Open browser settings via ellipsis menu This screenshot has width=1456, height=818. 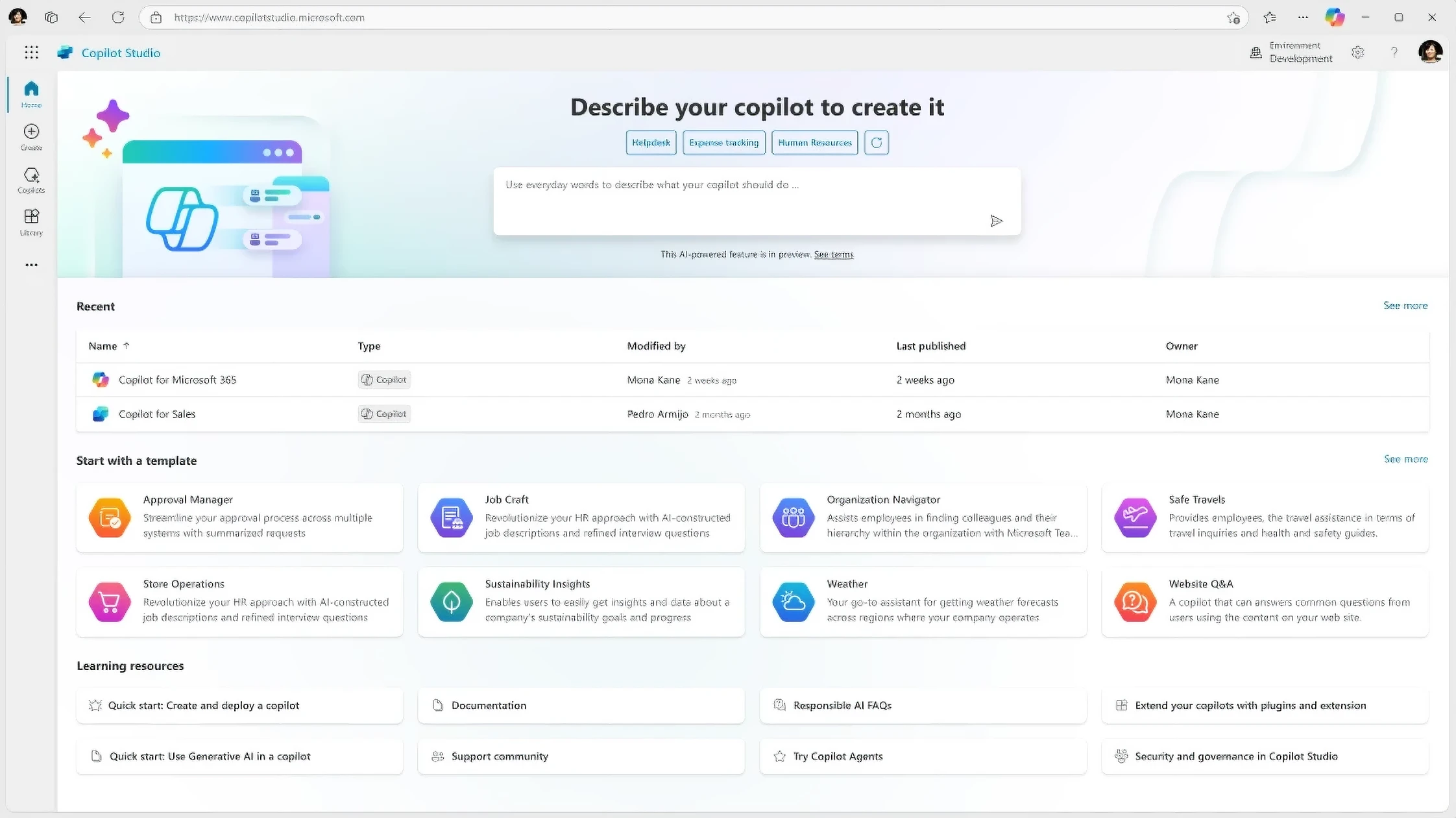tap(1302, 18)
